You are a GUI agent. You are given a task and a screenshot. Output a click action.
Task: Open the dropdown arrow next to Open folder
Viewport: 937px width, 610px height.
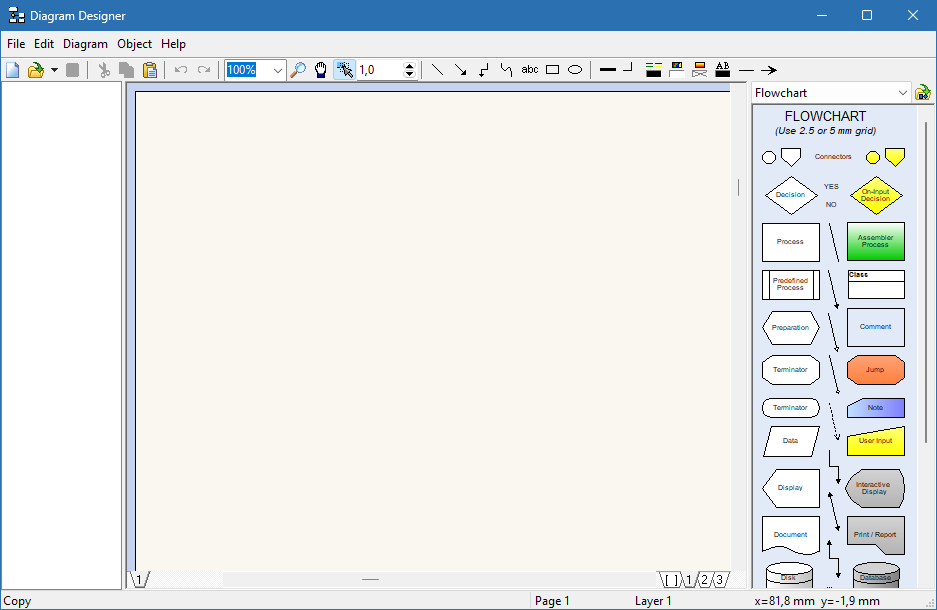[54, 70]
